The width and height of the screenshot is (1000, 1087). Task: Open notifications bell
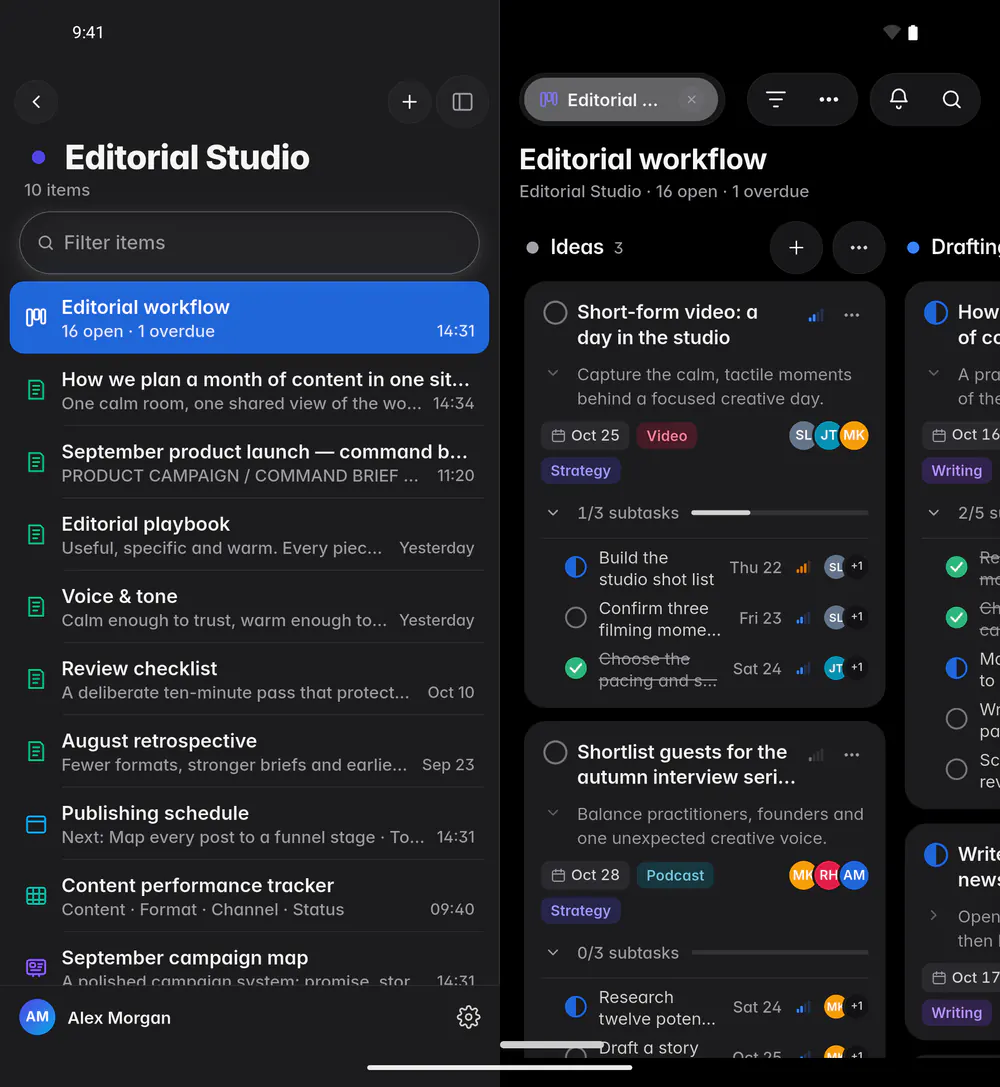click(x=899, y=100)
